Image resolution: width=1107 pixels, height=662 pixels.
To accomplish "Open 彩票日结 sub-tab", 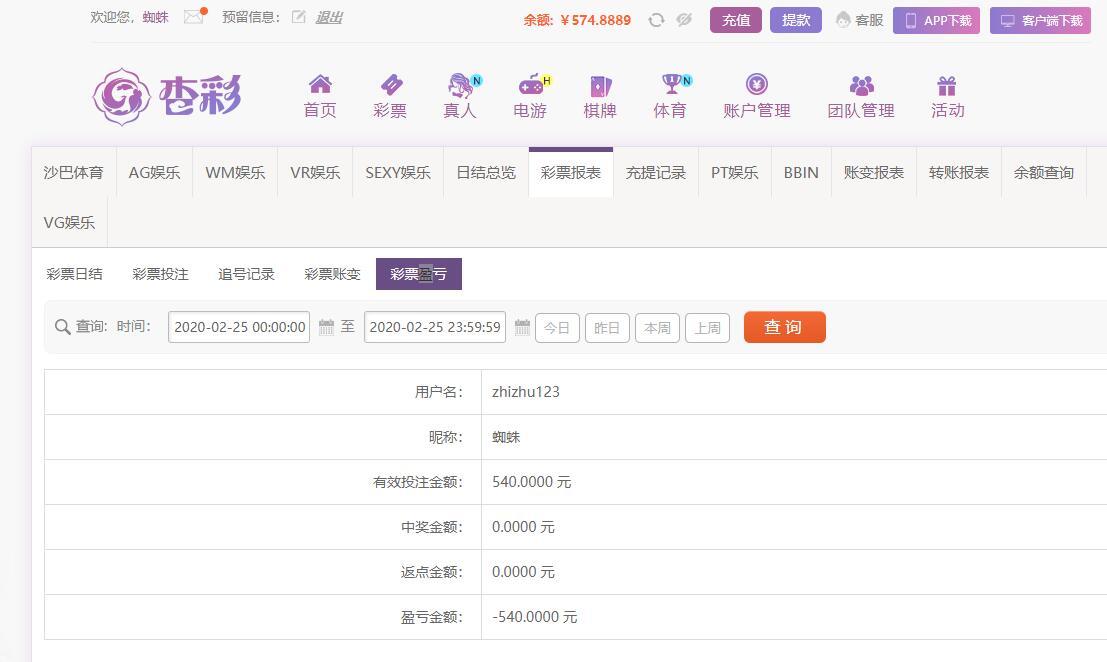I will (74, 274).
